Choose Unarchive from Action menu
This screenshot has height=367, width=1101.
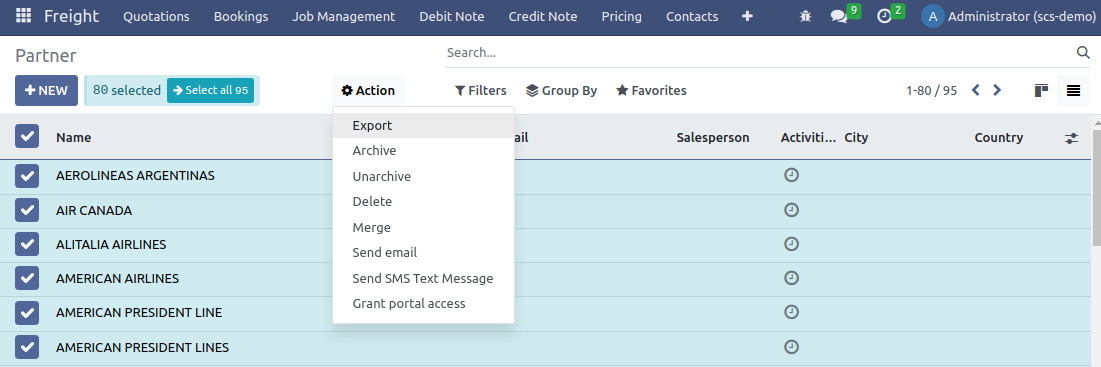(423, 176)
